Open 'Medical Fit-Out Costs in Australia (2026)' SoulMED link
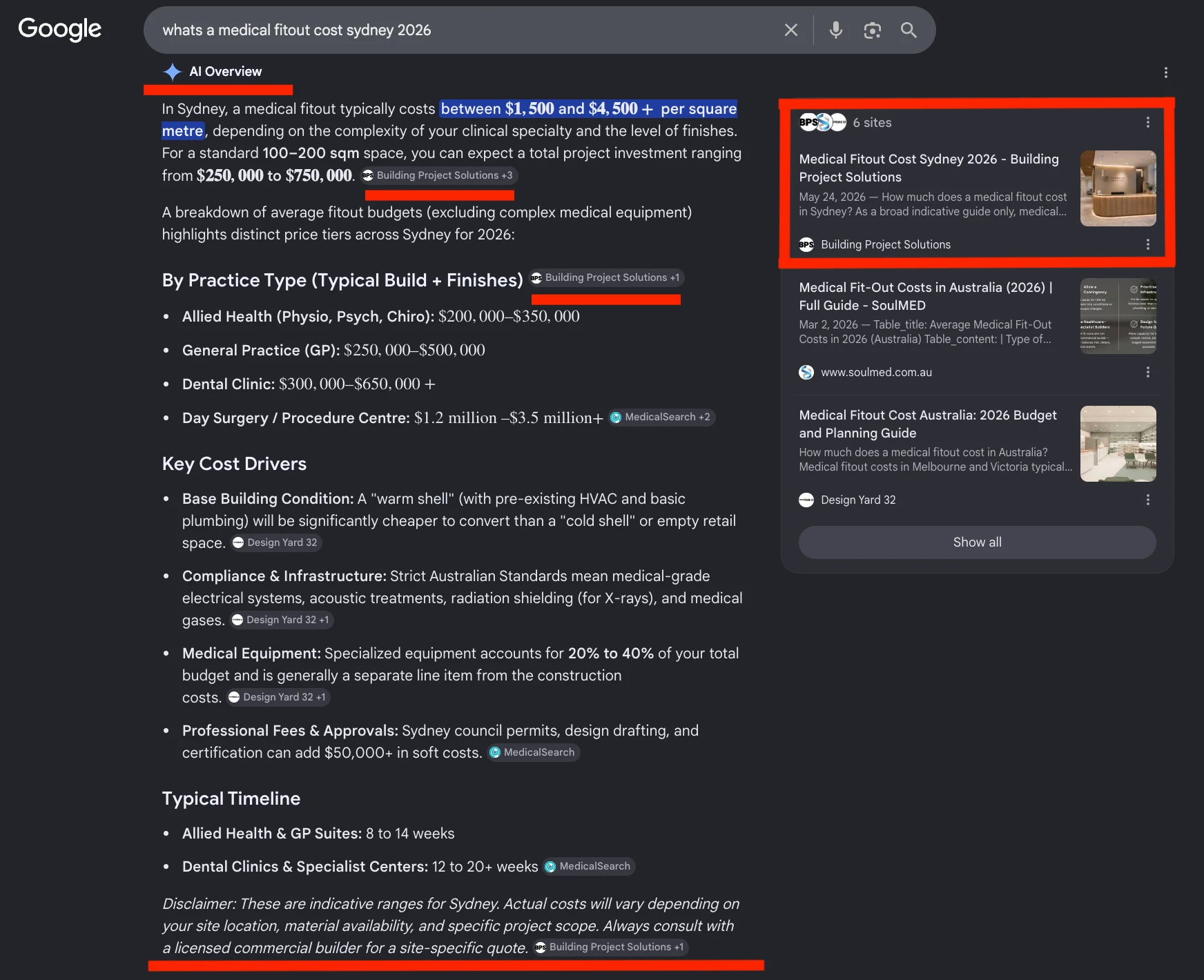This screenshot has width=1204, height=980. pos(926,296)
